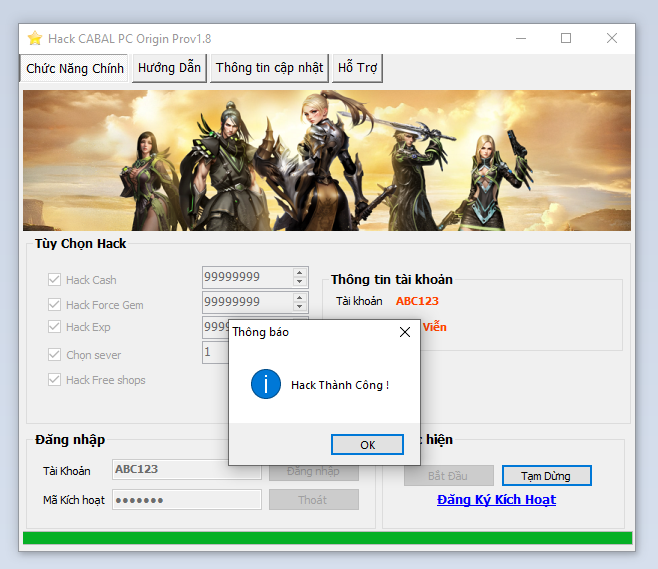The width and height of the screenshot is (658, 569).
Task: Decrease Hack Force Gem value down arrow
Action: coord(299,307)
